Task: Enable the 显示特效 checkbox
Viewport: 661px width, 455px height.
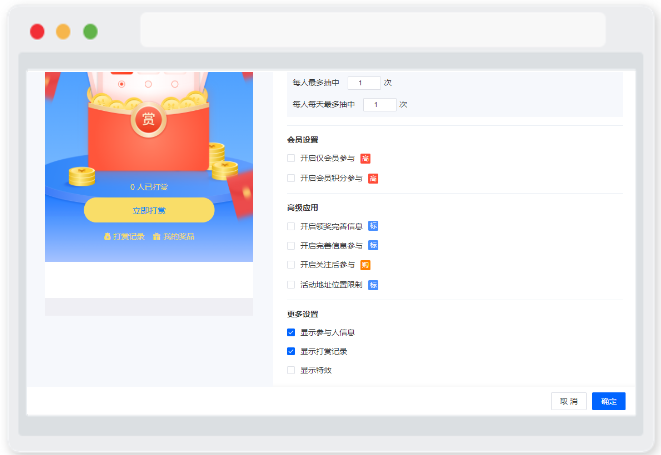Action: 291,370
